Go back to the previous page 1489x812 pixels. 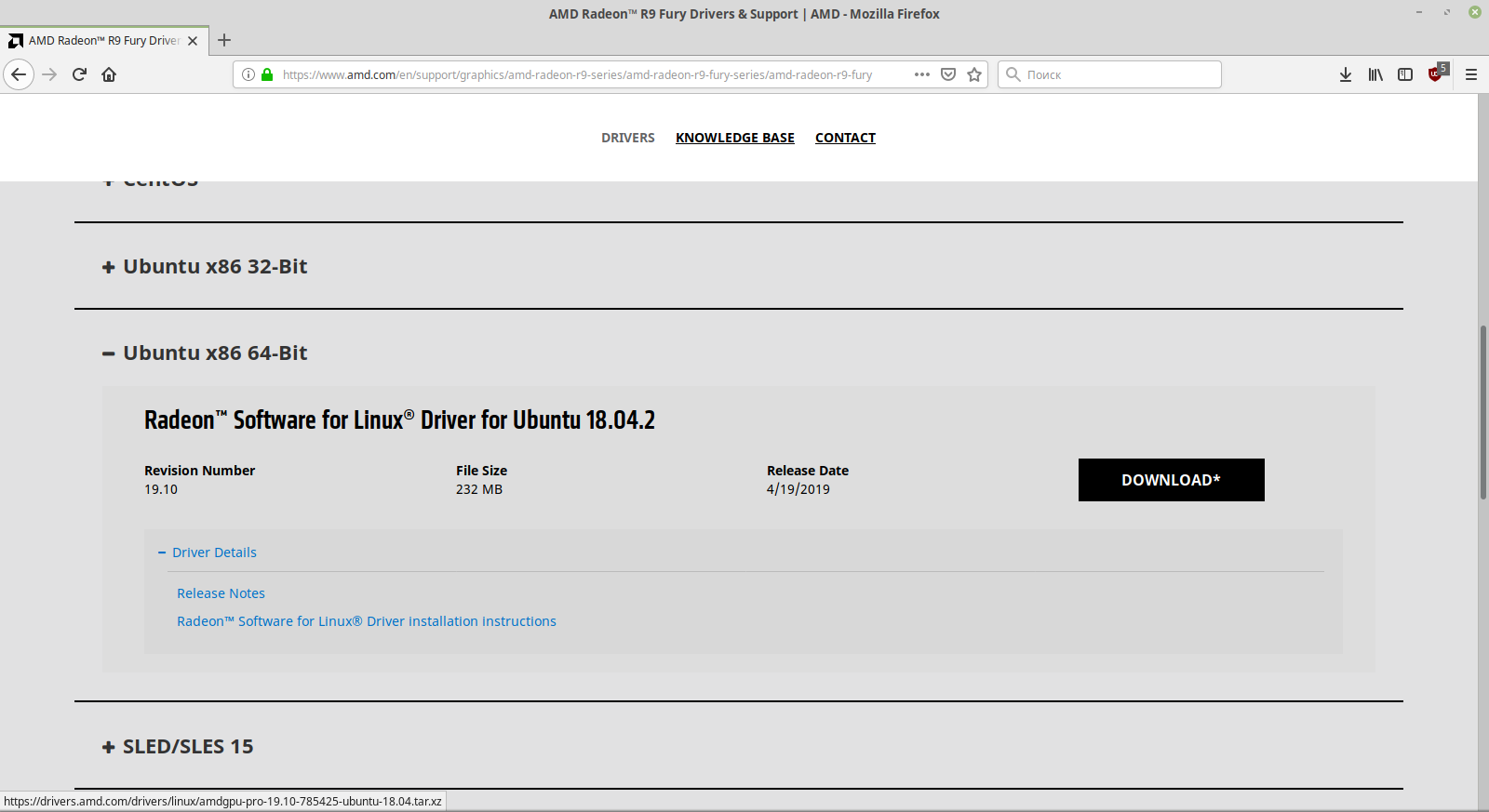tap(19, 74)
